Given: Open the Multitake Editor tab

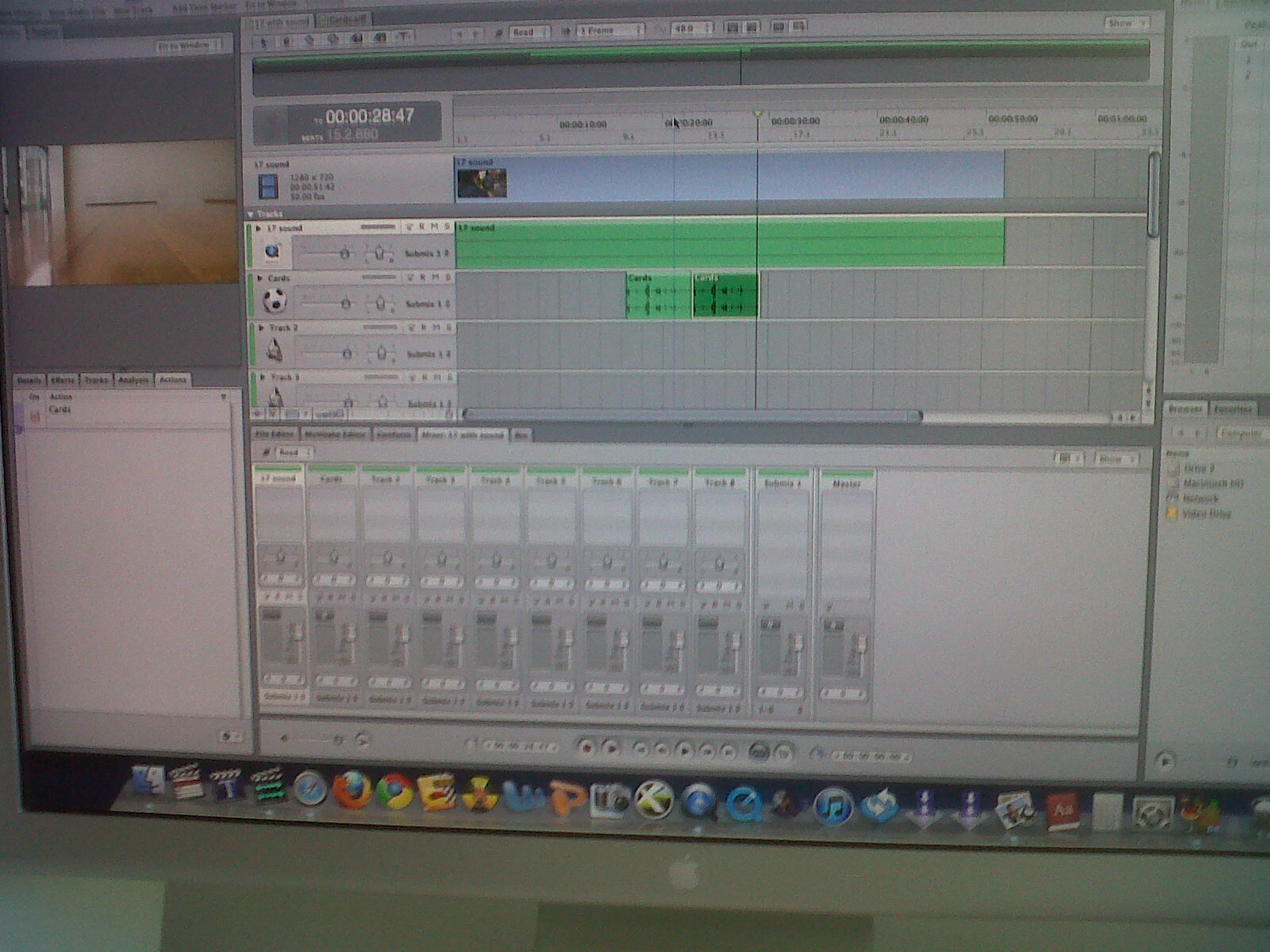Looking at the screenshot, I should click(x=336, y=435).
